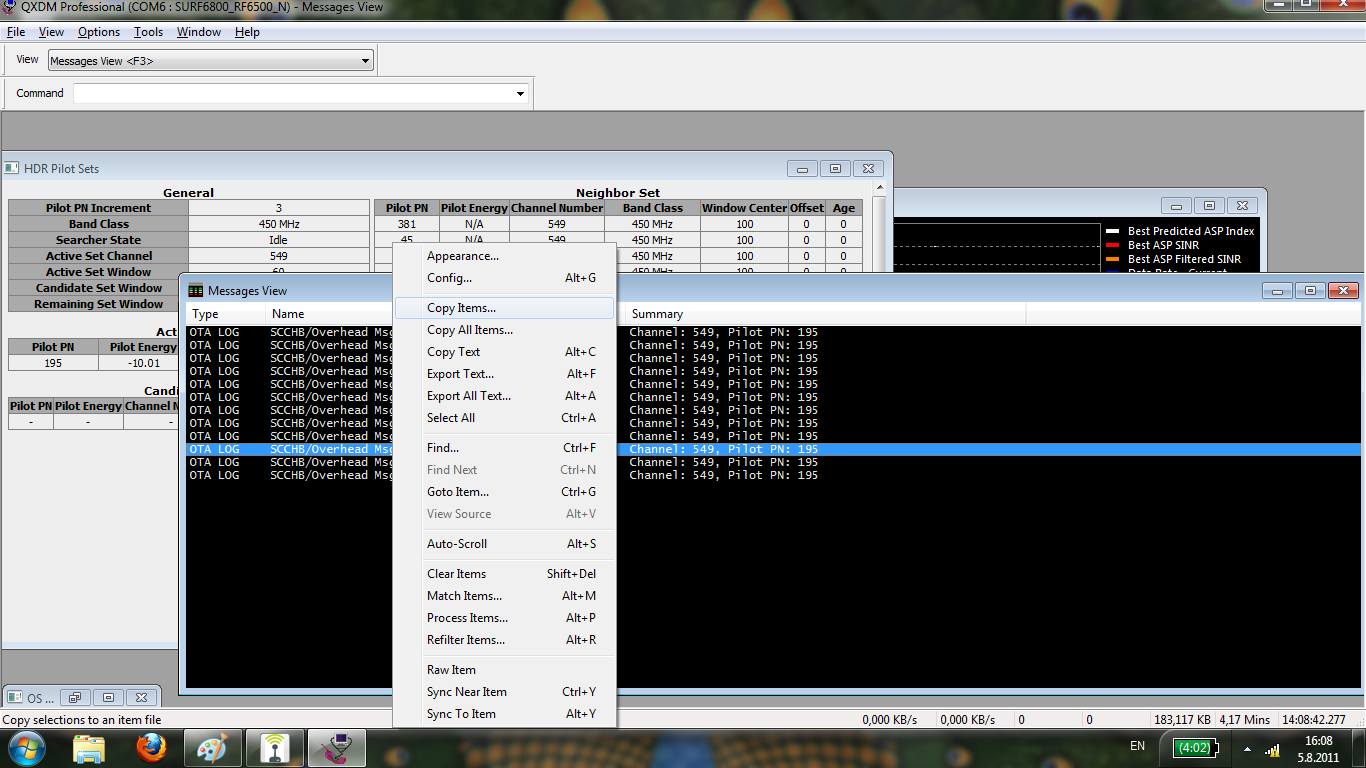Image resolution: width=1366 pixels, height=768 pixels.
Task: Choose Select All in context menu
Action: click(504, 418)
